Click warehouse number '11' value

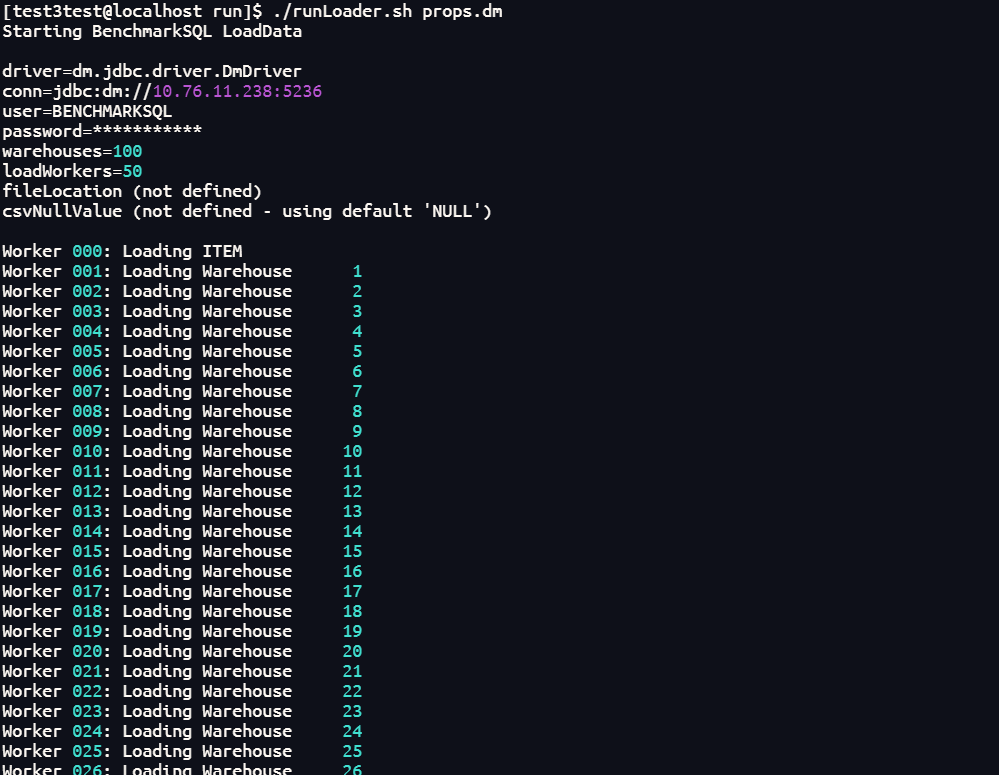352,472
